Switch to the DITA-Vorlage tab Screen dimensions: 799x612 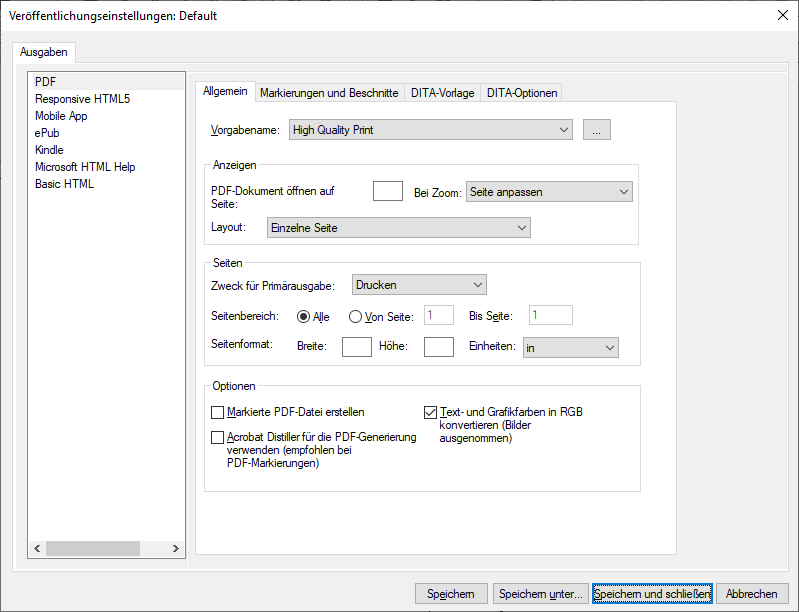pos(443,93)
